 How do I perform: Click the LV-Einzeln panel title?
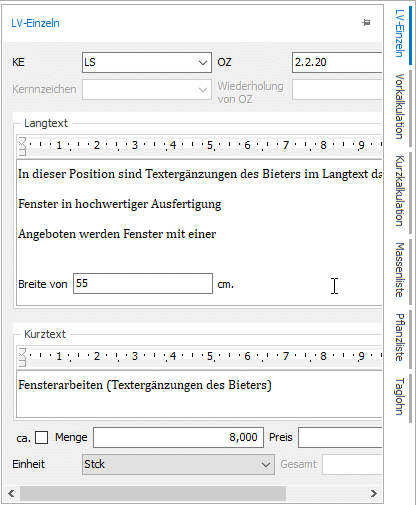35,23
